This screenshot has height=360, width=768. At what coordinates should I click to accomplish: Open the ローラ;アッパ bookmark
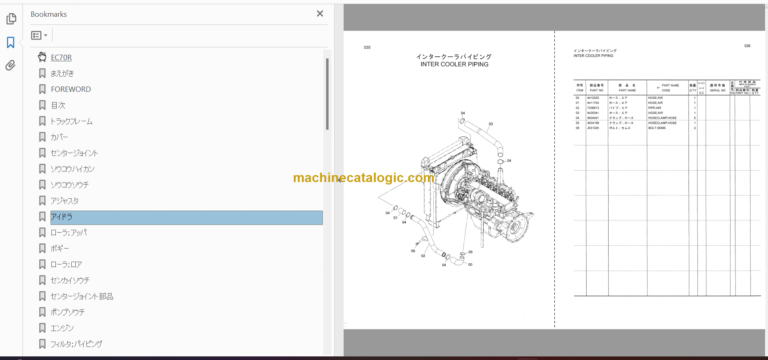pos(69,233)
